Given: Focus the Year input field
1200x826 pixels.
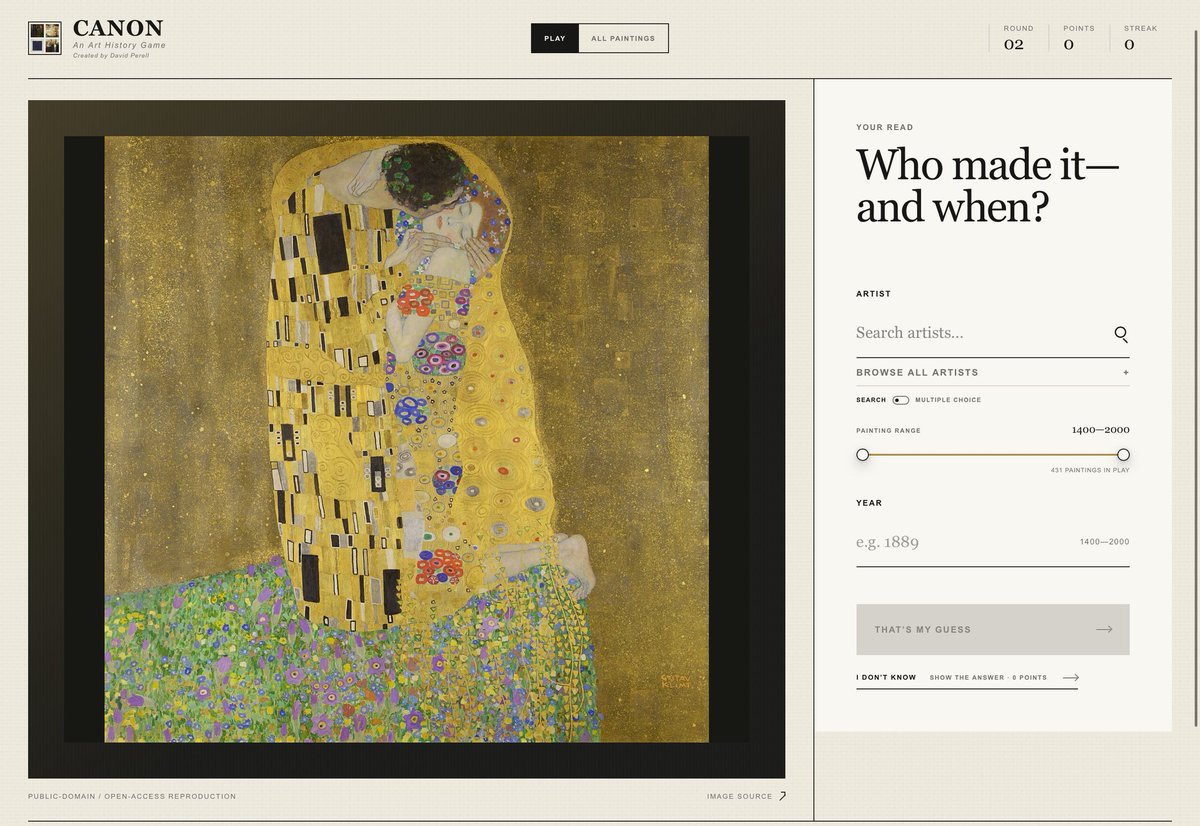Looking at the screenshot, I should [993, 542].
